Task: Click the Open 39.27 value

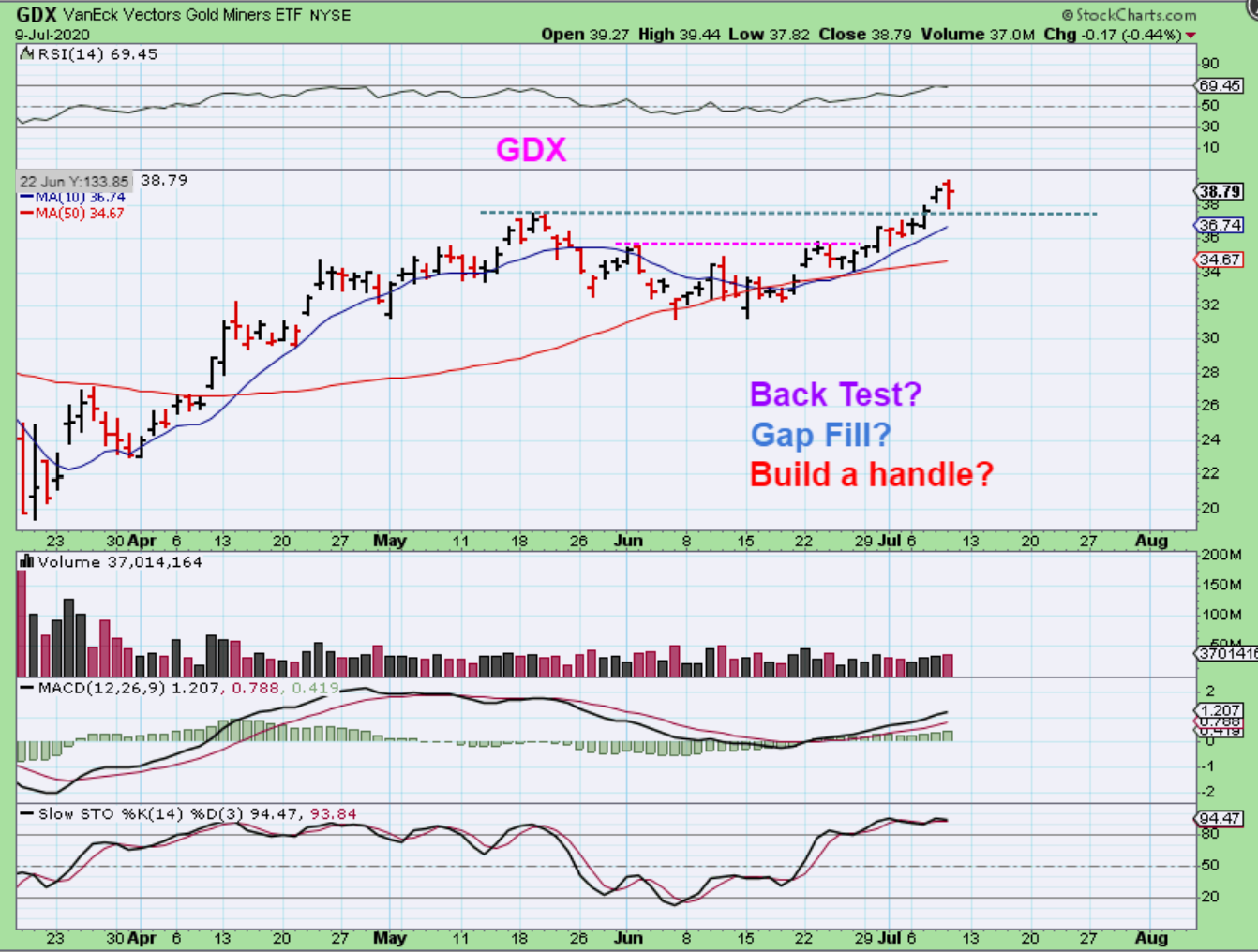Action: tap(585, 35)
